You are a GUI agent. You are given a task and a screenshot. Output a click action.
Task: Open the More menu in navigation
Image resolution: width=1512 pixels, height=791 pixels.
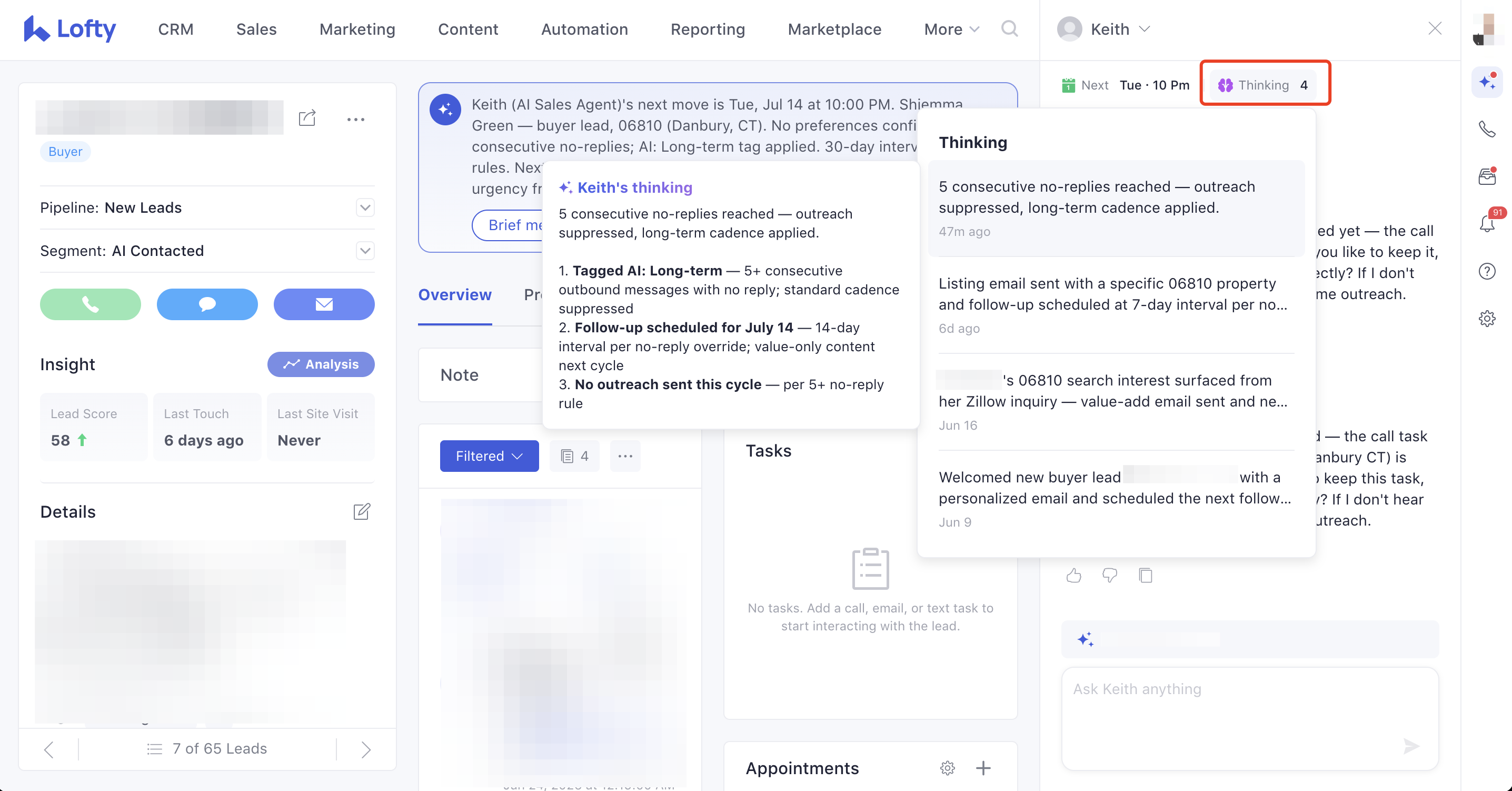(951, 29)
